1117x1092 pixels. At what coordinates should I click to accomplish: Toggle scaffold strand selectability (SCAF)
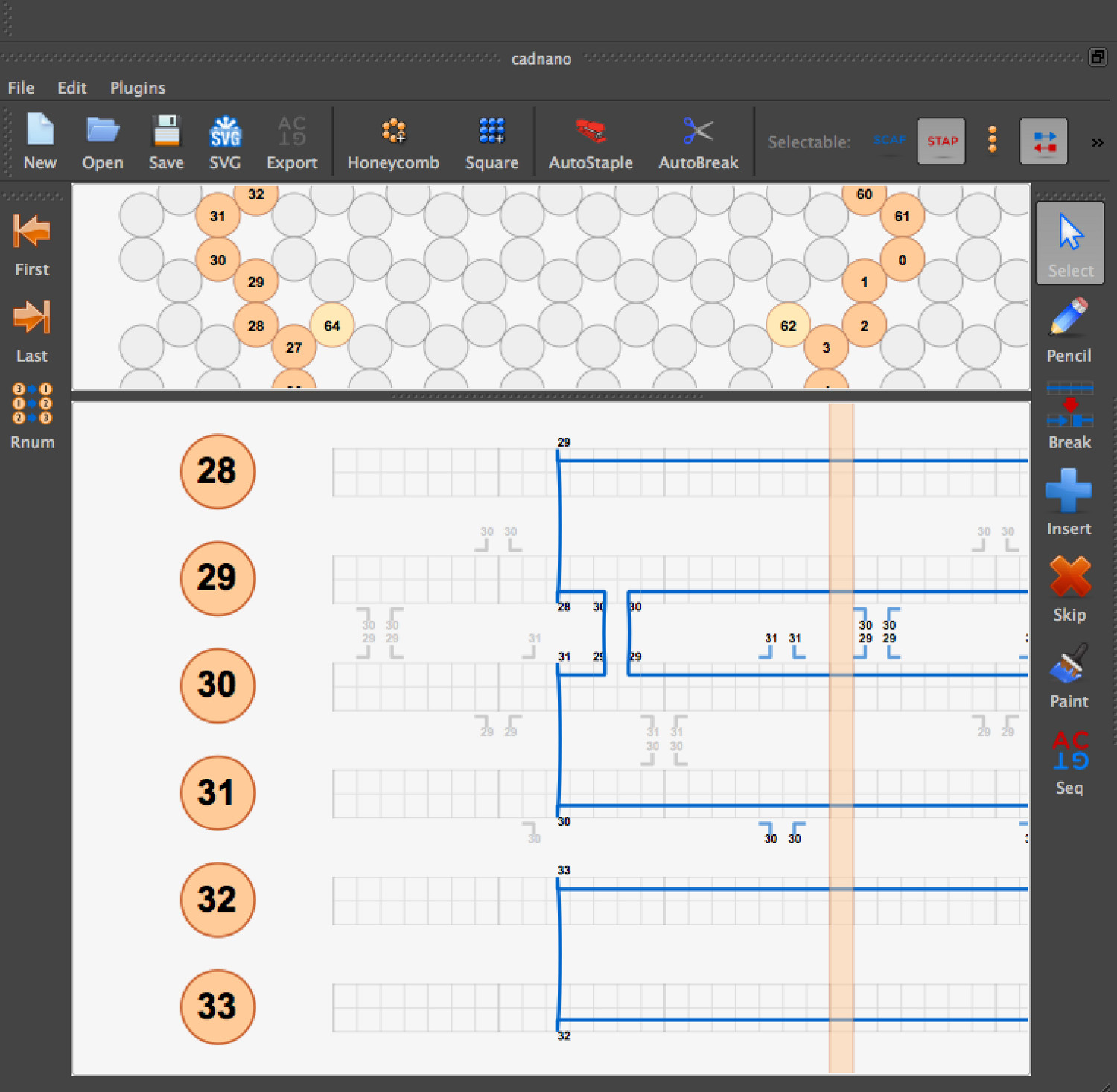[889, 140]
